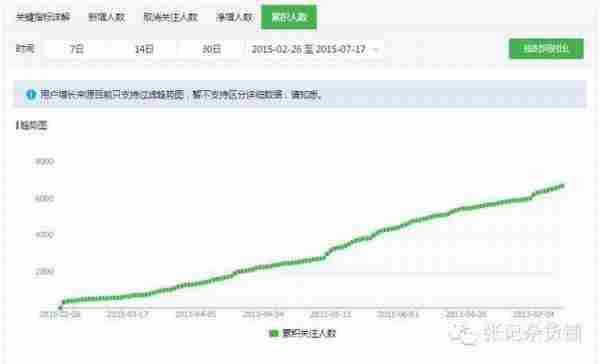The image size is (600, 364).
Task: Click the green button beside the date range
Action: coord(546,49)
